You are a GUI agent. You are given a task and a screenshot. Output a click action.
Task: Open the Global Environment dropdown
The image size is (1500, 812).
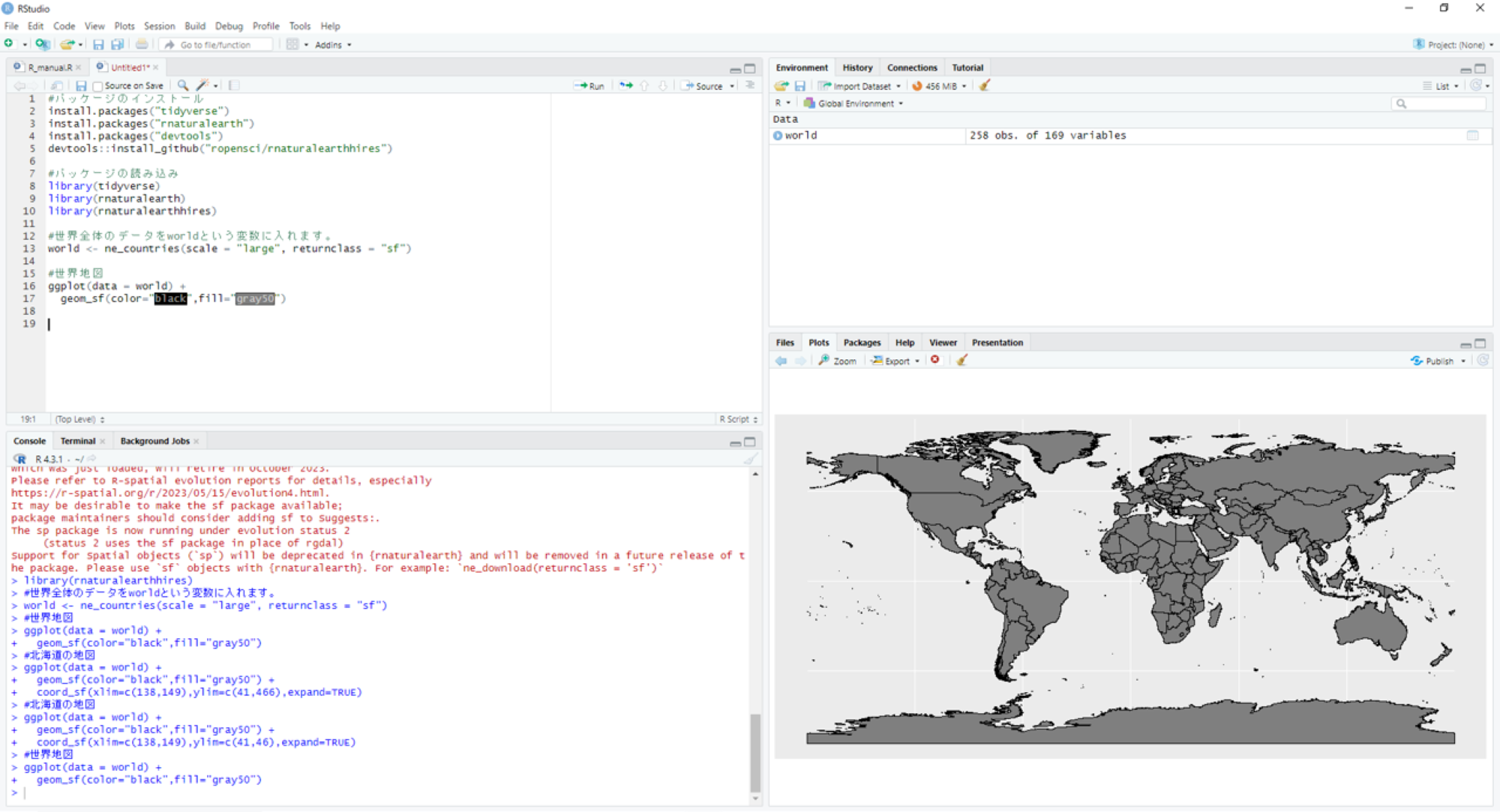click(854, 103)
